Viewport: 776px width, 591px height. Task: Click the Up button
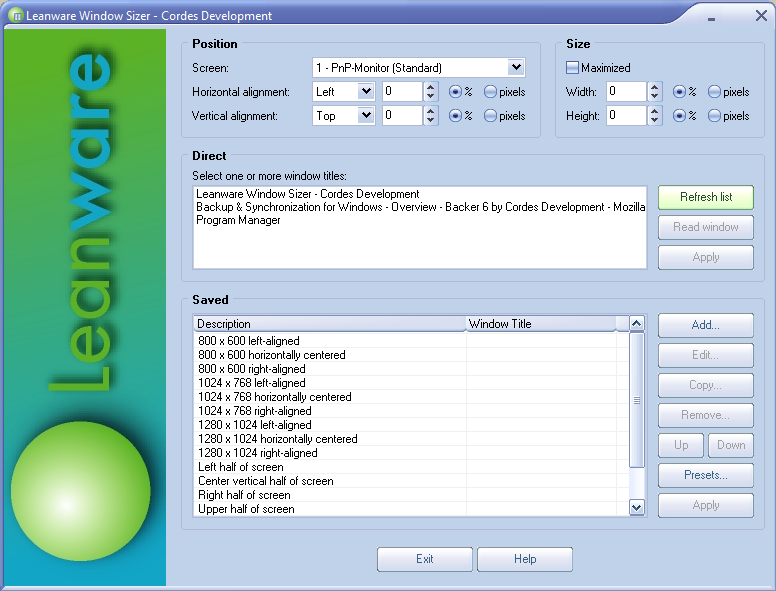pos(681,445)
